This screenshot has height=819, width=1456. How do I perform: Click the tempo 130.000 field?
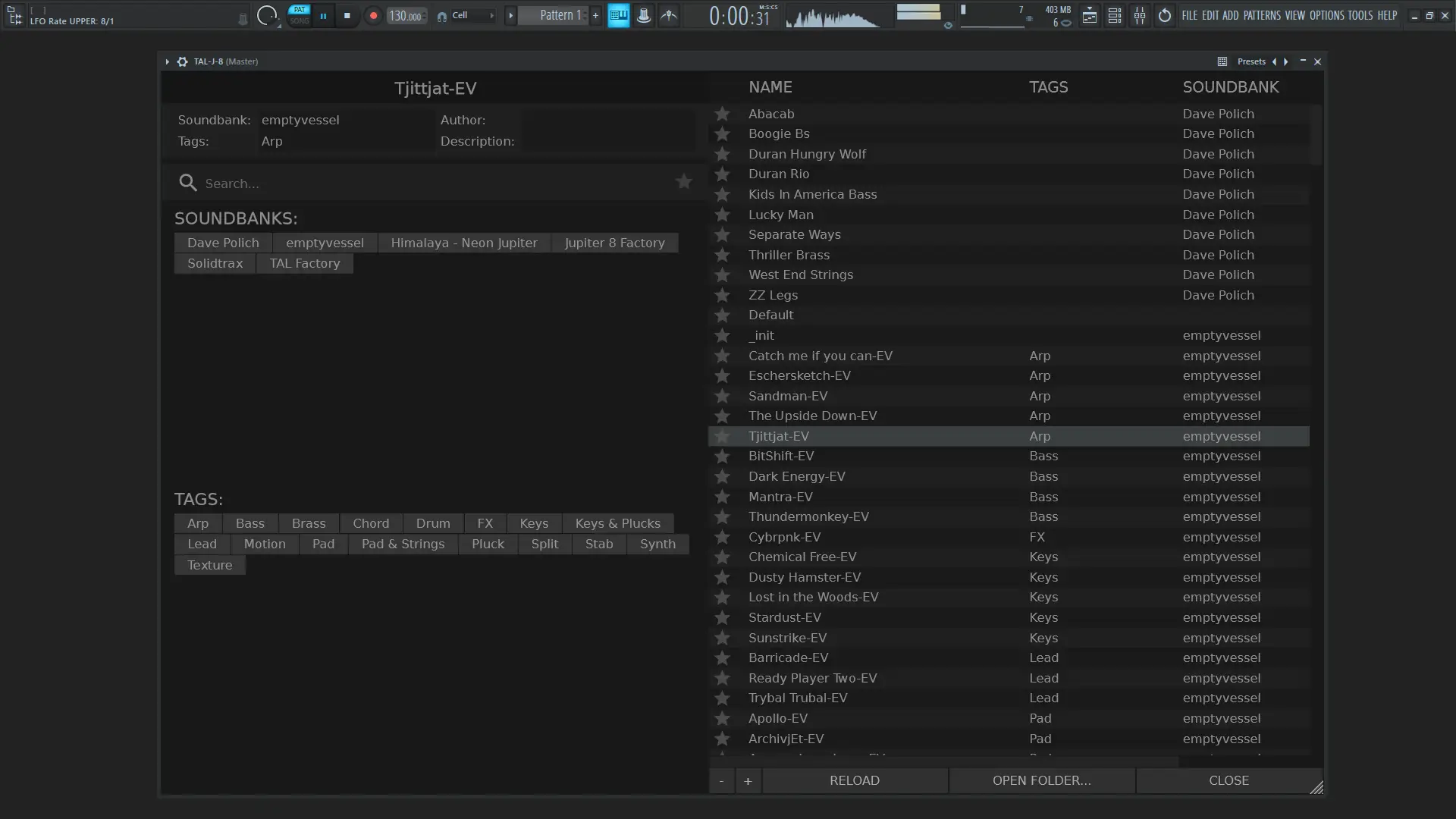[406, 16]
